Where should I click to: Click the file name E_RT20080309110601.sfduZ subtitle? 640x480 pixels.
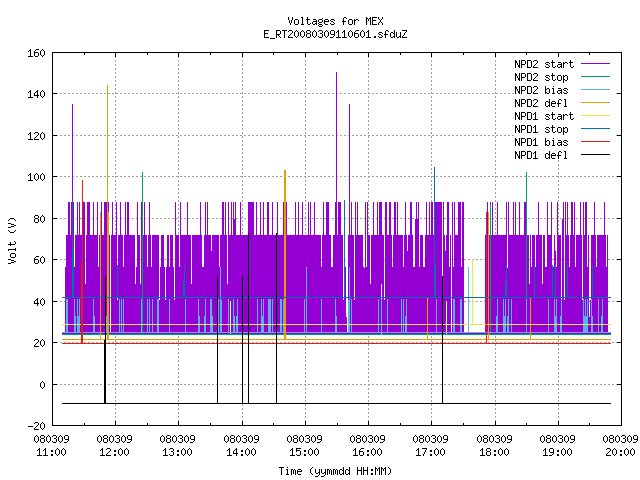point(335,34)
